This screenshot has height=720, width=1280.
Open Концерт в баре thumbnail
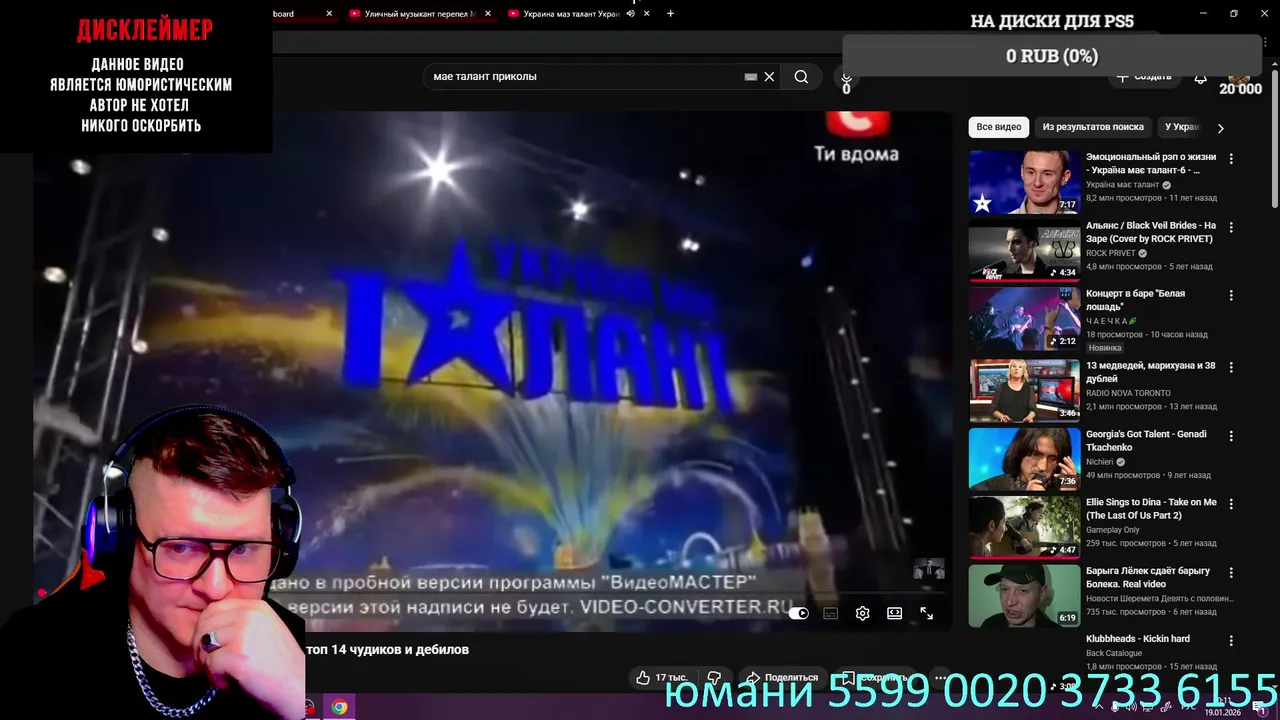(1024, 319)
